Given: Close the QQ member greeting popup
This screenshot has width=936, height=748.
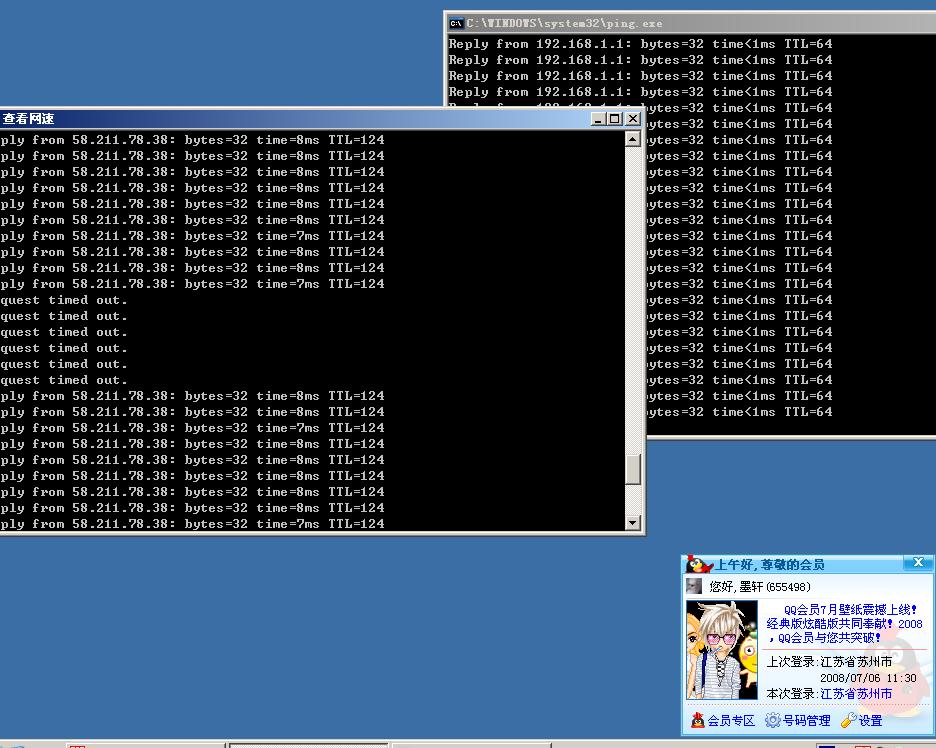Looking at the screenshot, I should tap(918, 562).
